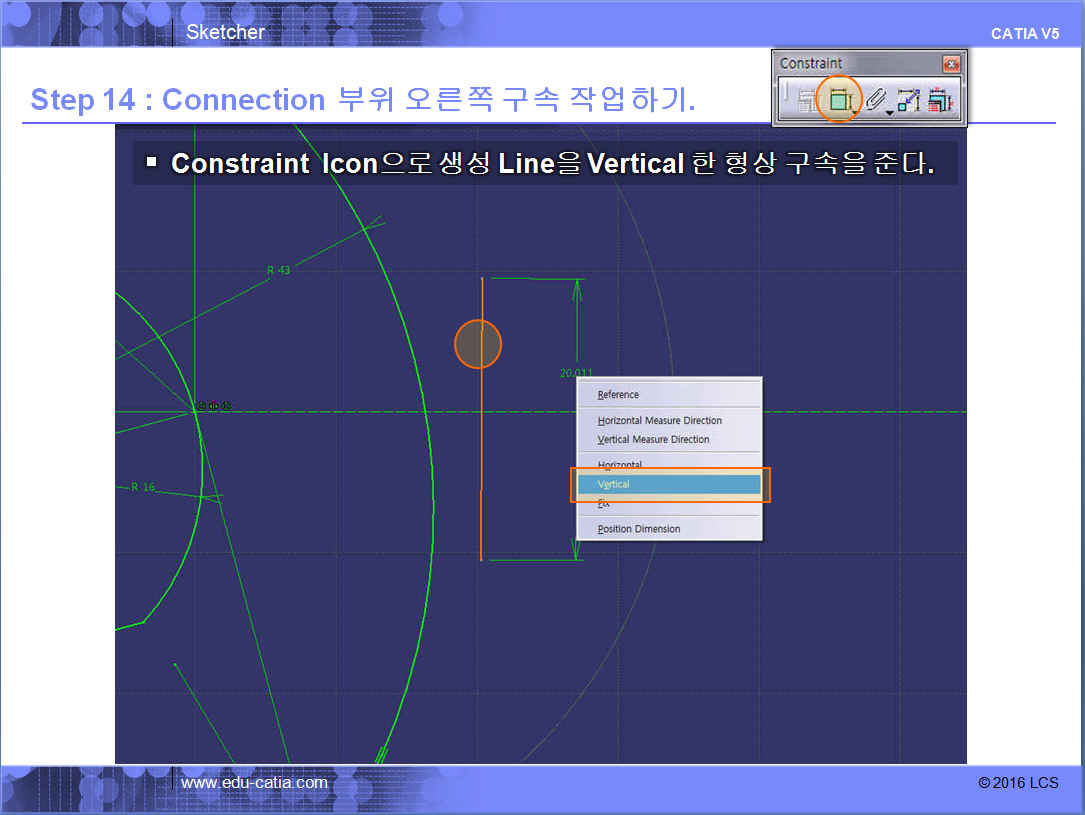Select the Animate Constraint icon
The height and width of the screenshot is (815, 1085).
[908, 100]
